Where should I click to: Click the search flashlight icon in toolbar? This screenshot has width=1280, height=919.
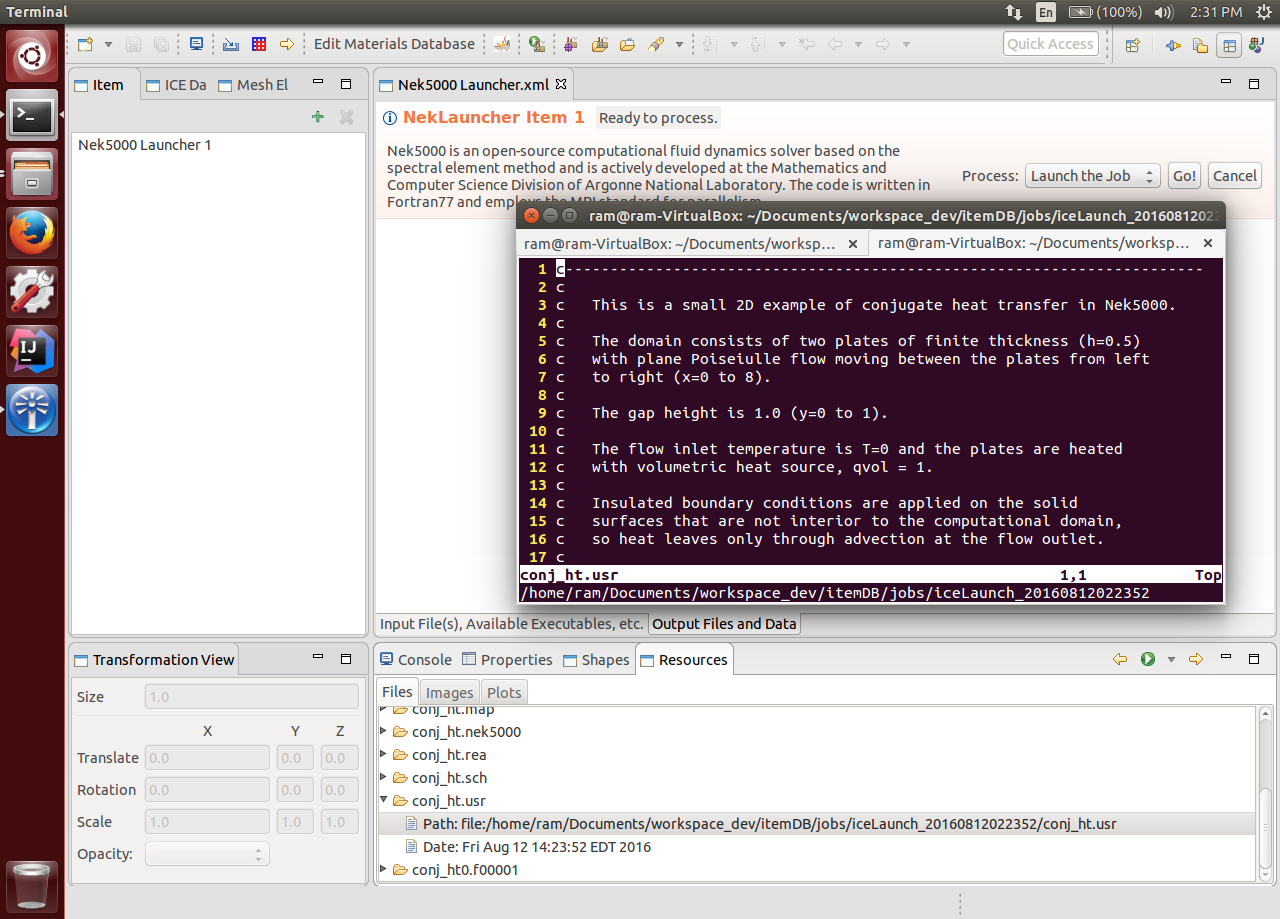pos(656,44)
